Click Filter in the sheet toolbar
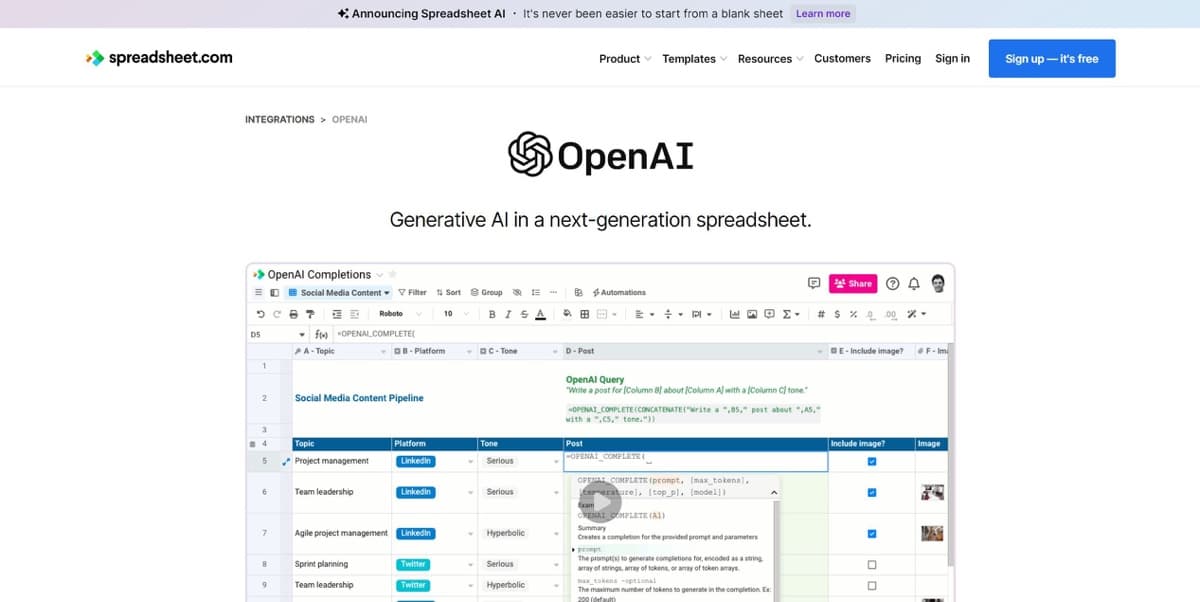This screenshot has height=602, width=1200. pos(412,292)
